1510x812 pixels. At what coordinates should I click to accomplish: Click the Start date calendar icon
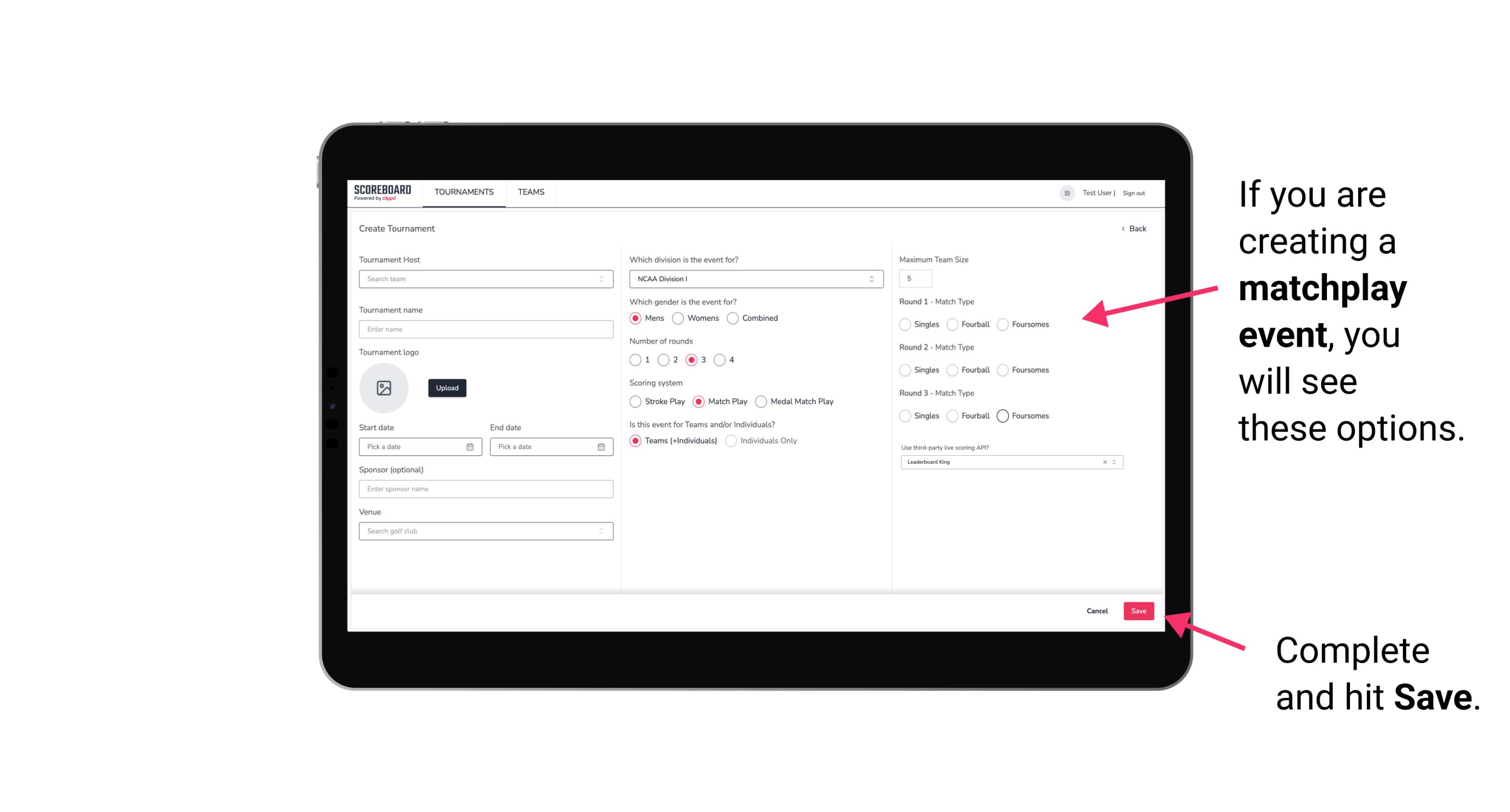tap(471, 446)
